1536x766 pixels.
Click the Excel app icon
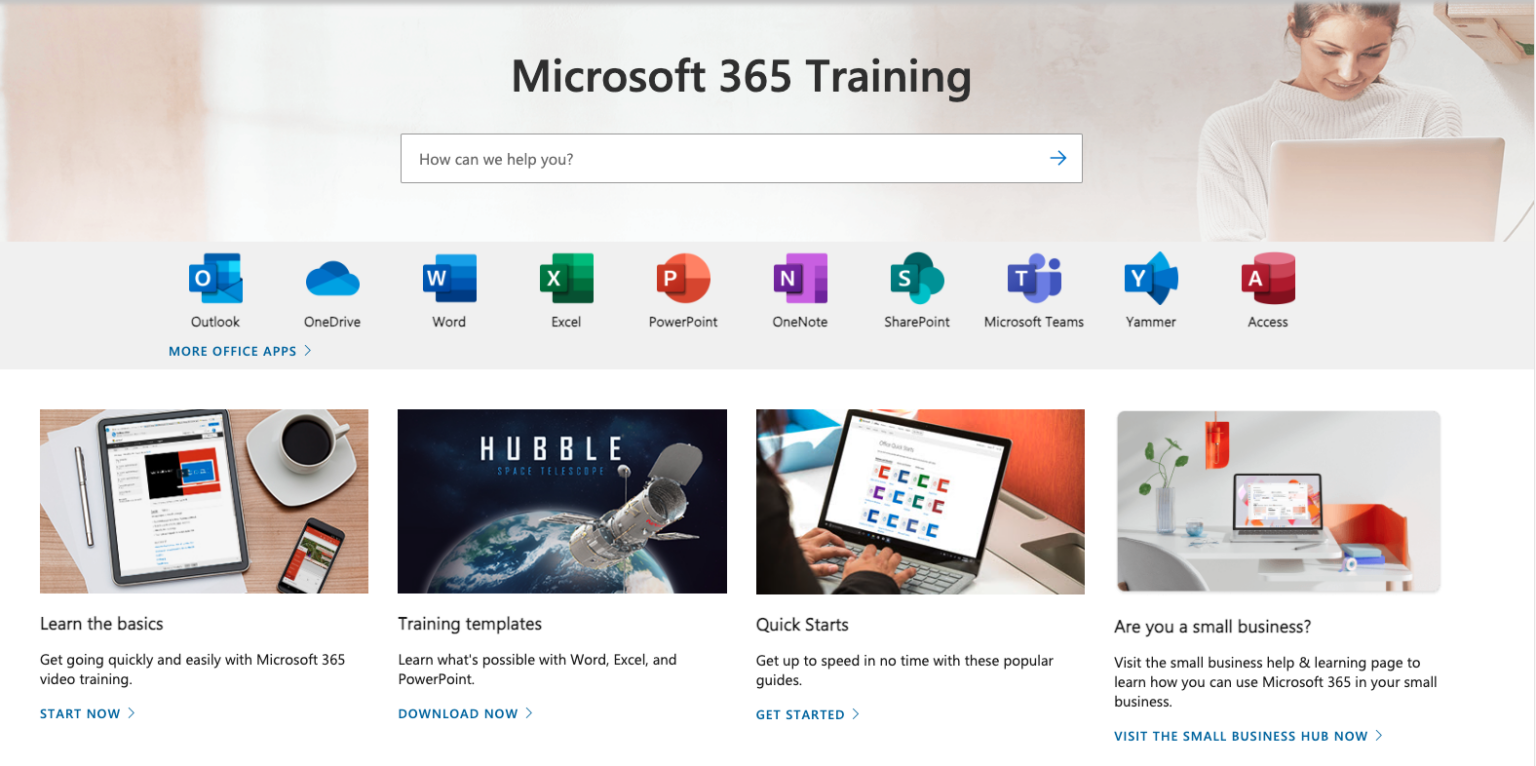(565, 277)
